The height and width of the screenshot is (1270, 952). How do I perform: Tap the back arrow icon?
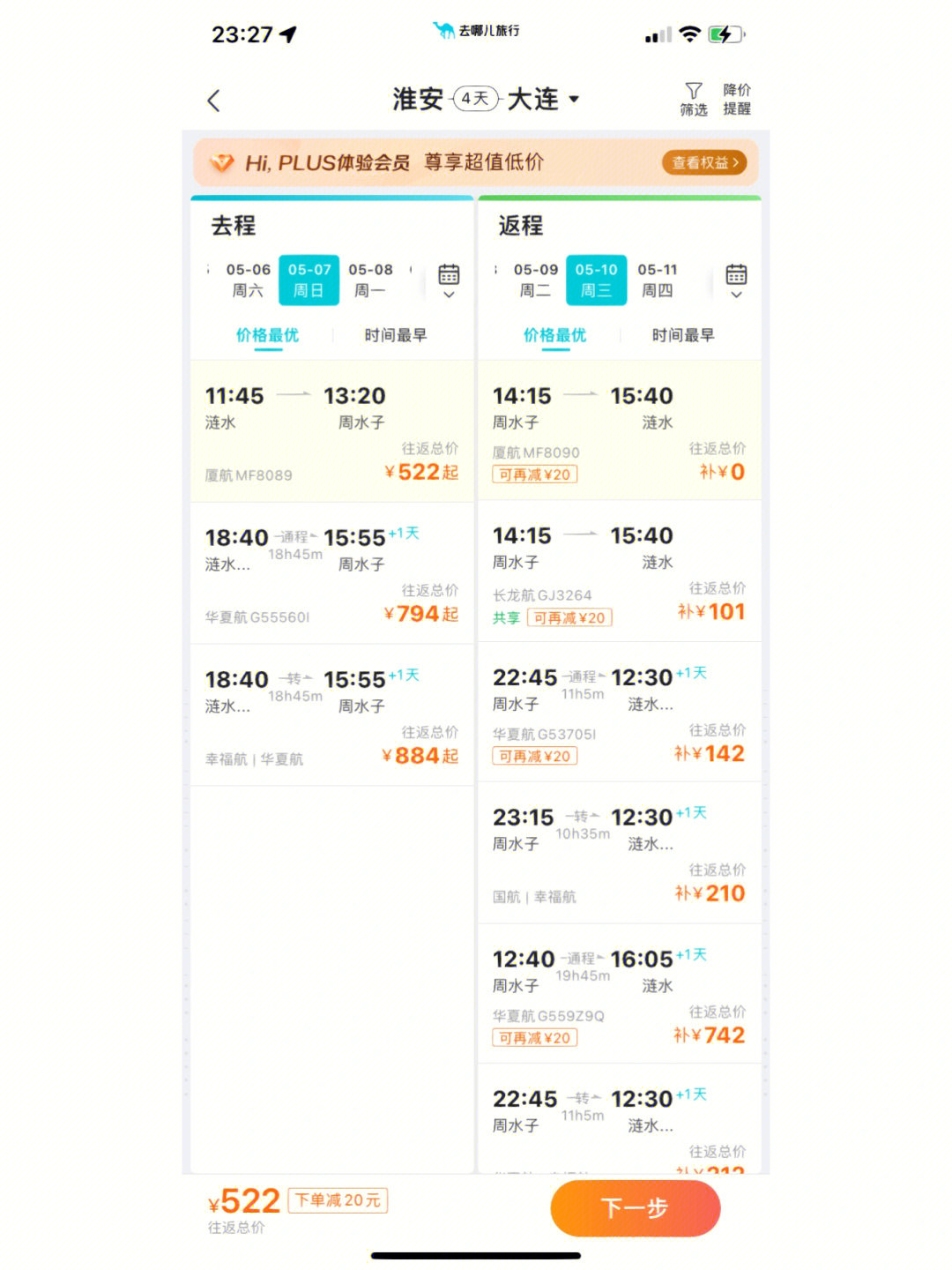[213, 101]
